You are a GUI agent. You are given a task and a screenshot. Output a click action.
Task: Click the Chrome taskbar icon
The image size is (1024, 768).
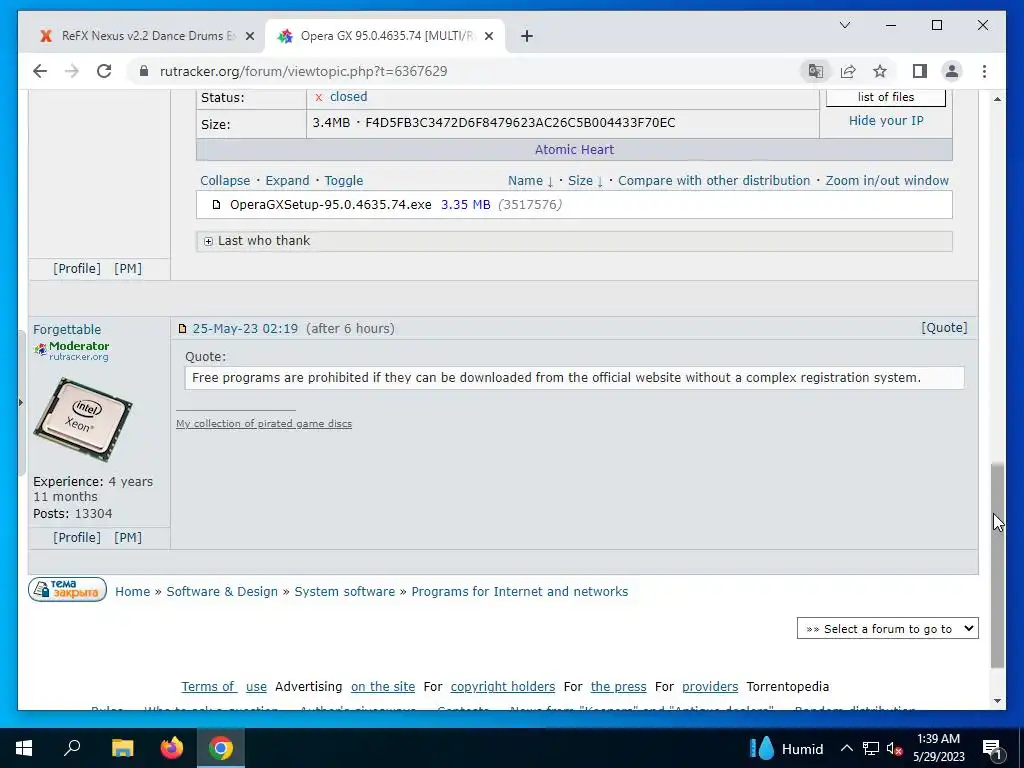pos(221,748)
